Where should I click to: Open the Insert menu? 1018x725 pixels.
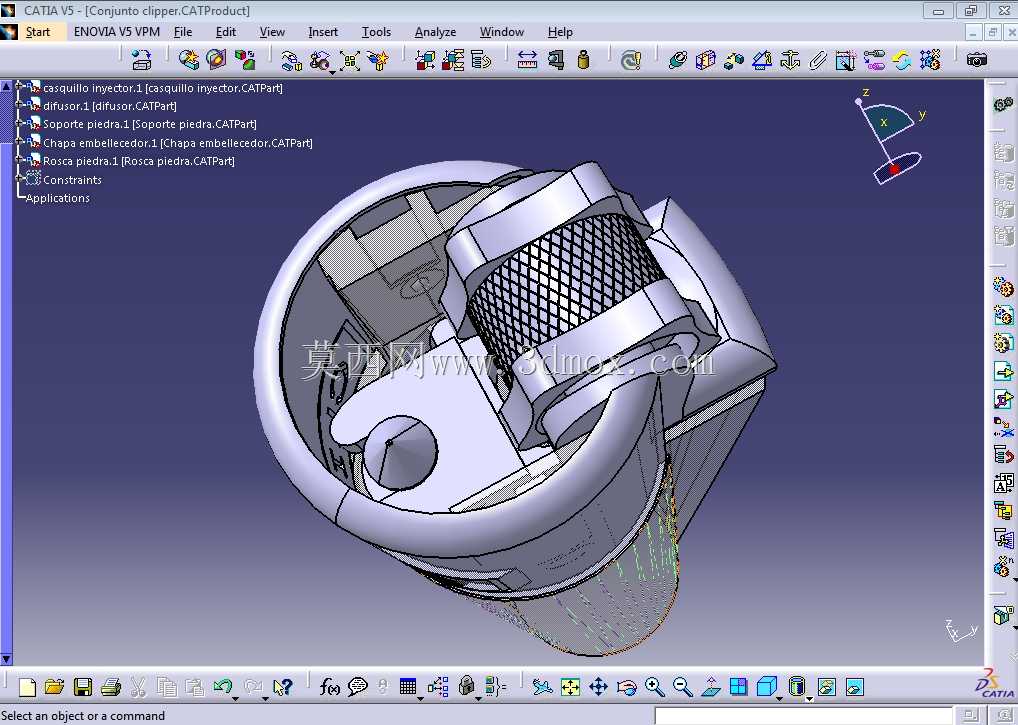click(323, 32)
